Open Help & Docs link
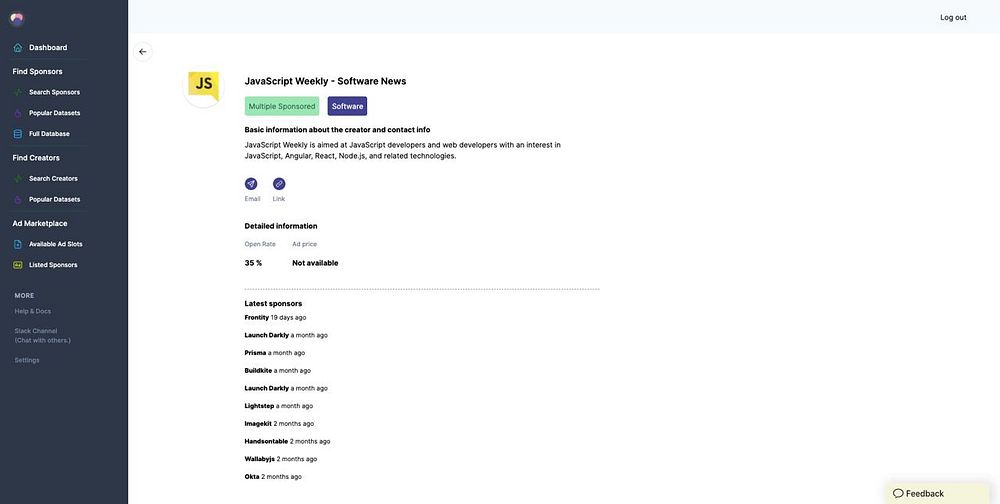Viewport: 1000px width, 504px height. click(33, 311)
